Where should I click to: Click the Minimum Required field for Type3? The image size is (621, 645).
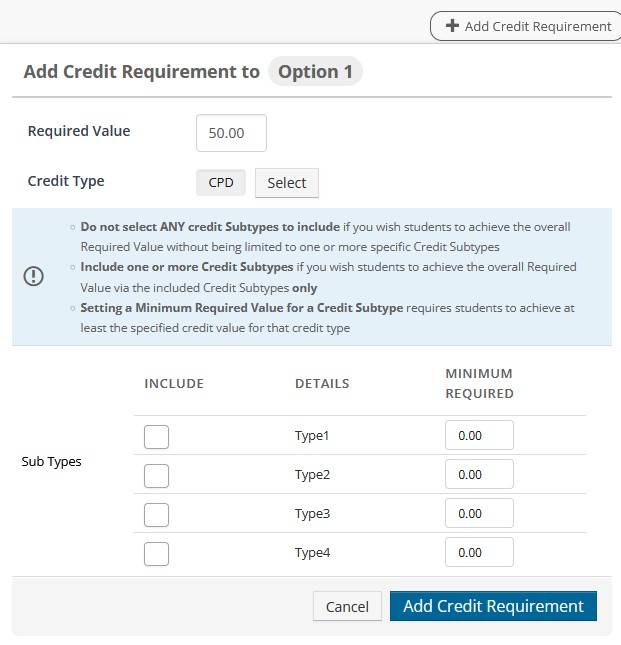(x=479, y=513)
